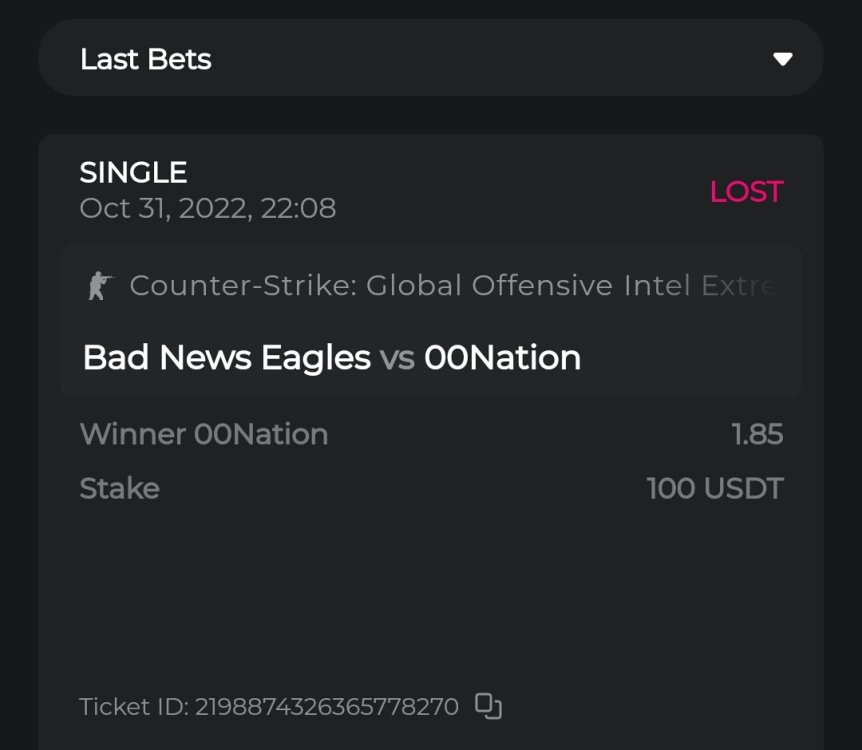Image resolution: width=862 pixels, height=750 pixels.
Task: Click the Oct 31, 2022 bet date
Action: click(x=207, y=208)
